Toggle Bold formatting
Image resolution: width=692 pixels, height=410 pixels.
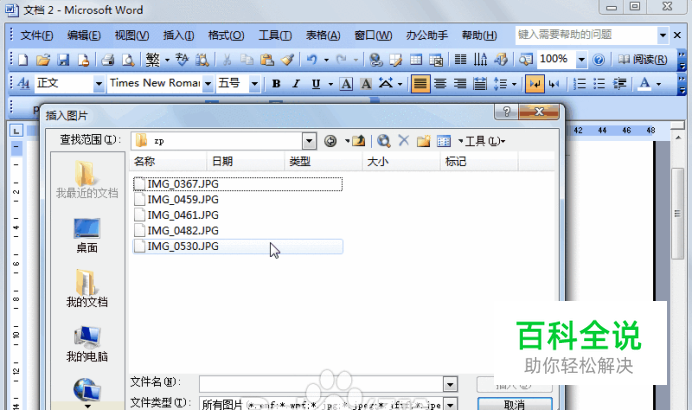276,83
